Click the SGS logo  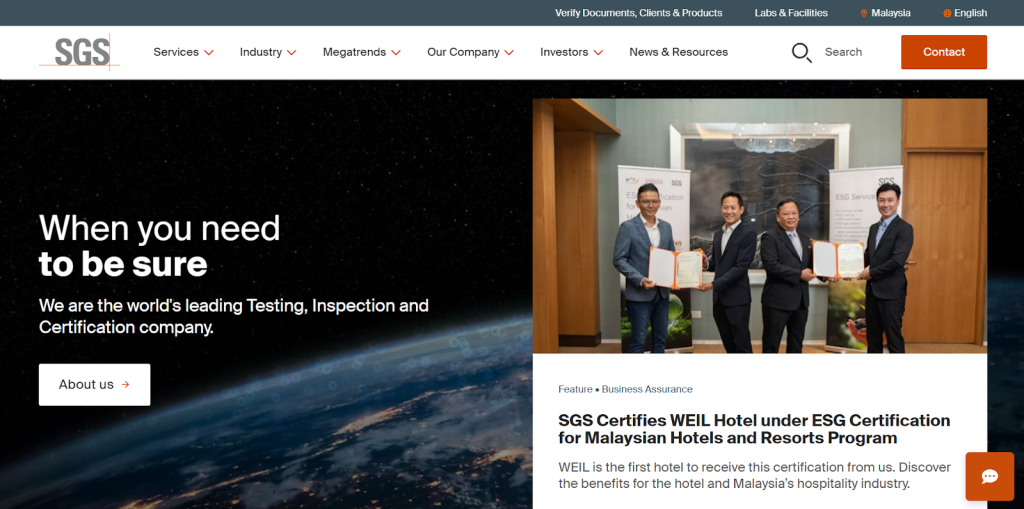coord(80,52)
